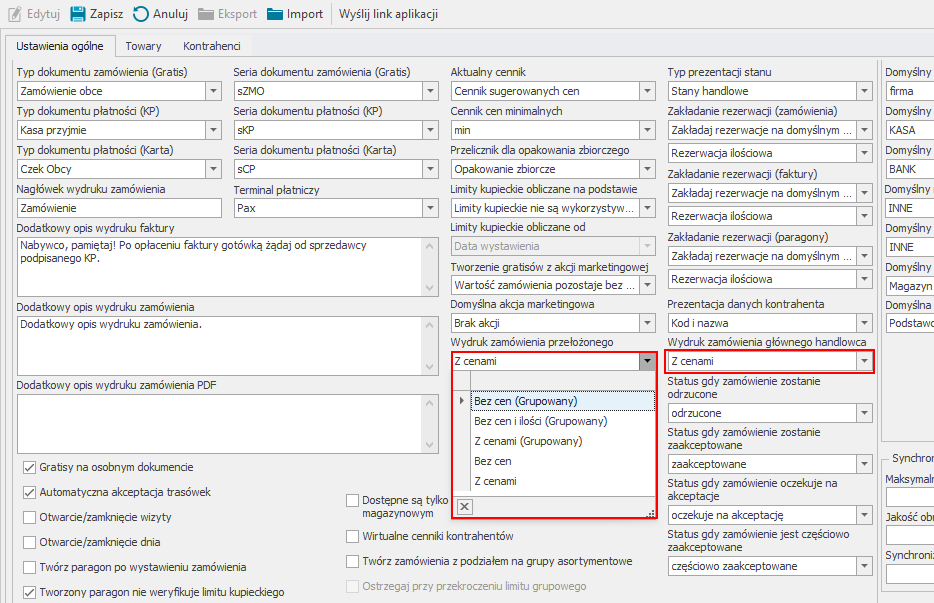
Task: Click the X button in dropdown footer
Action: point(464,507)
